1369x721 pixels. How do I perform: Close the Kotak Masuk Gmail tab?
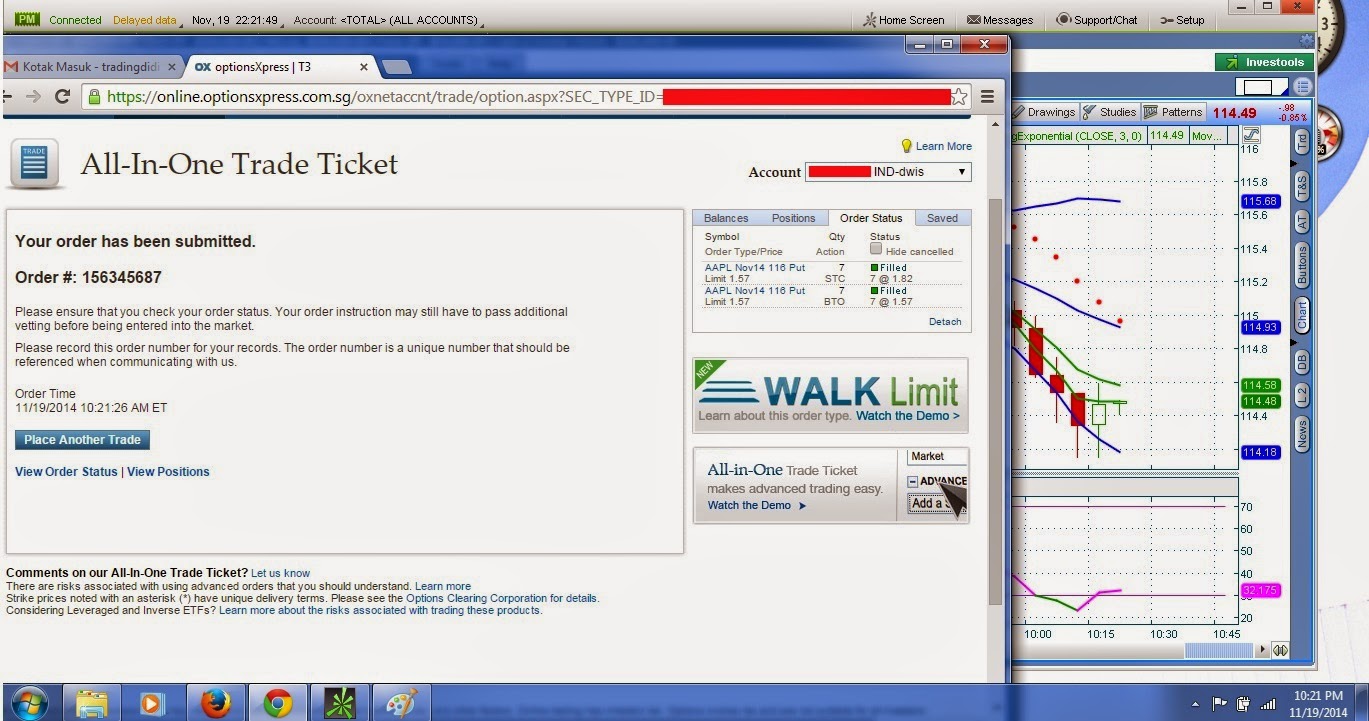click(171, 67)
